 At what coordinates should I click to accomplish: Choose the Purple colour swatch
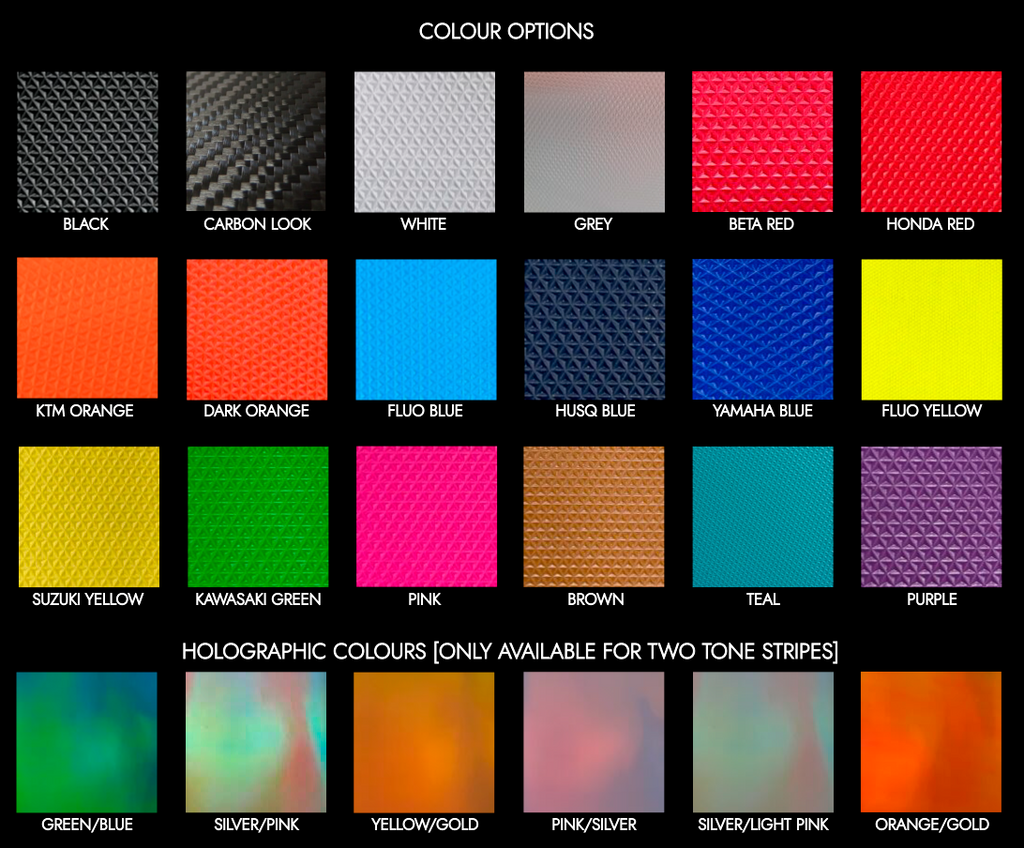click(931, 517)
